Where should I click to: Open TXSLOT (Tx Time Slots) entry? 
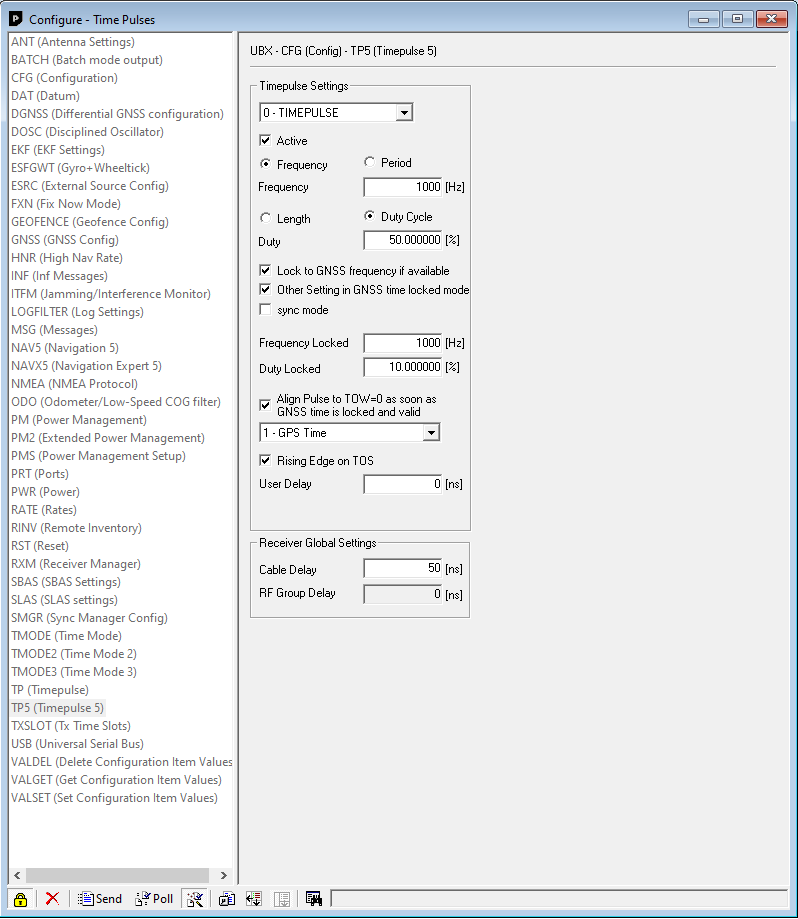(x=71, y=726)
